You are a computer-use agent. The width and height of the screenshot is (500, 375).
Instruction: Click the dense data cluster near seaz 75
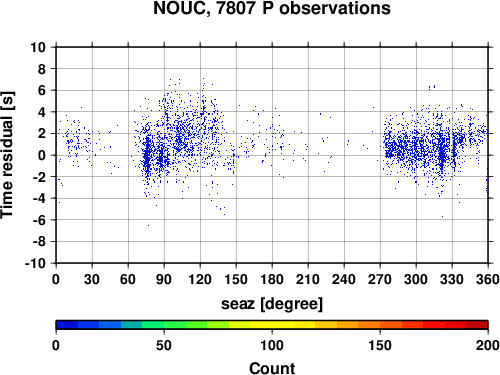147,157
